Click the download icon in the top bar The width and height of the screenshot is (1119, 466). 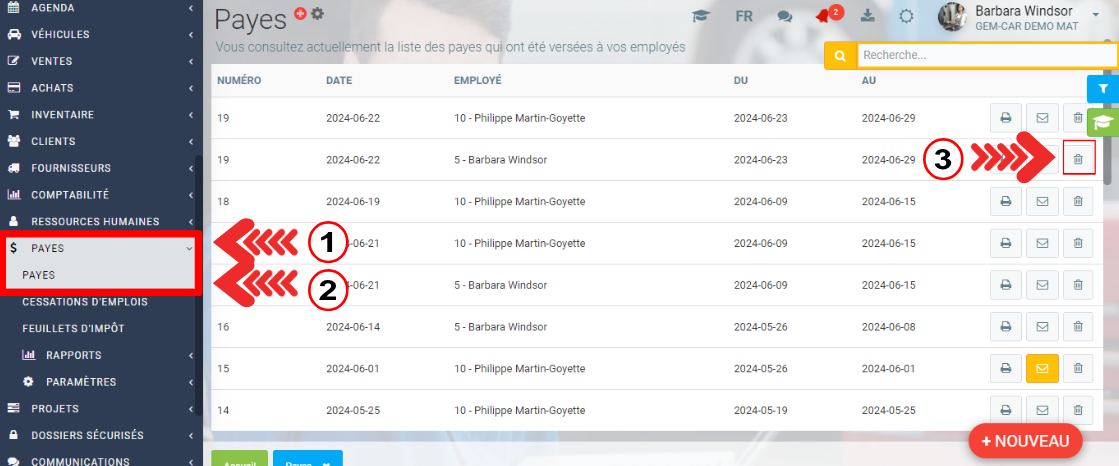868,17
